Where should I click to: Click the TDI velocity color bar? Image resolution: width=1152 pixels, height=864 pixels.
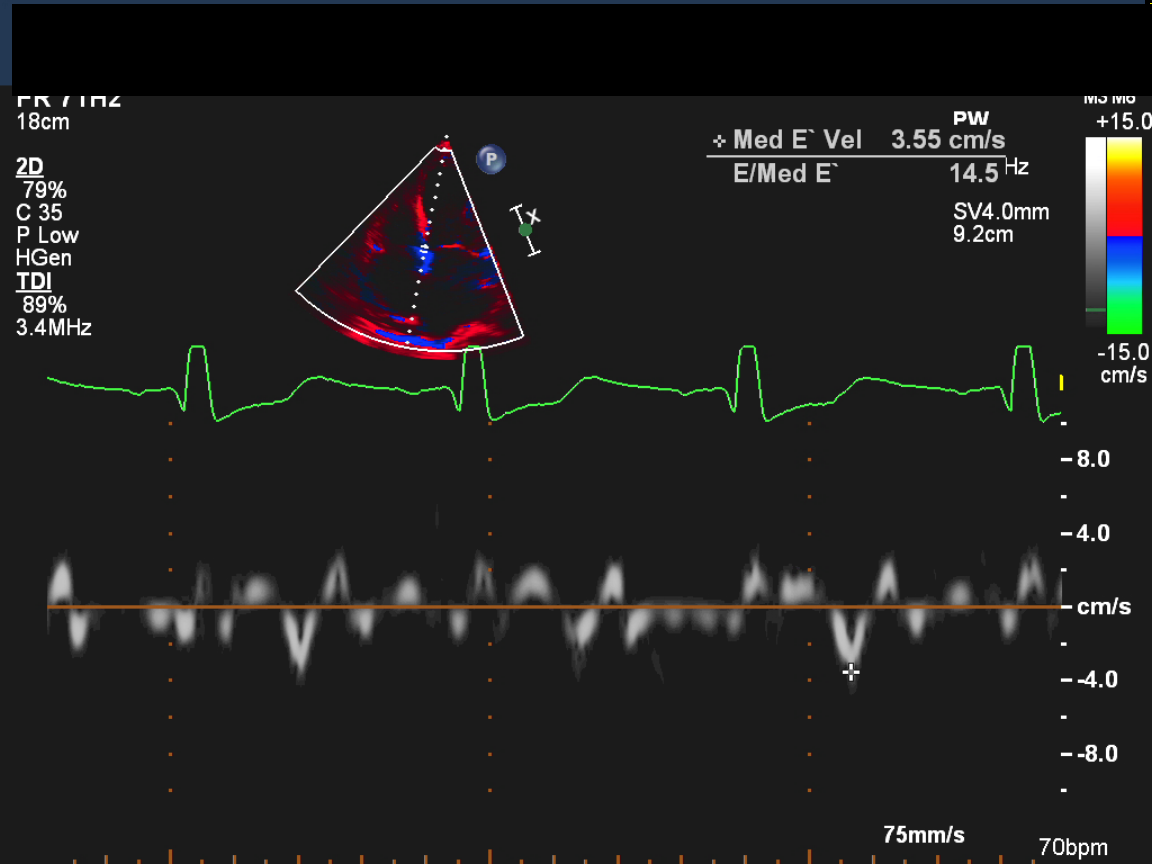pos(1125,236)
